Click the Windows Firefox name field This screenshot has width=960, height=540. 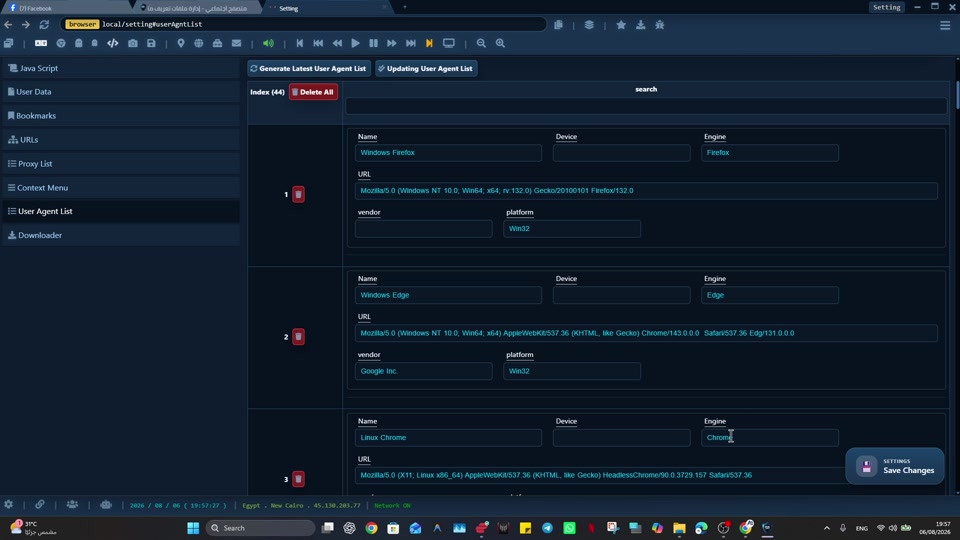click(448, 153)
